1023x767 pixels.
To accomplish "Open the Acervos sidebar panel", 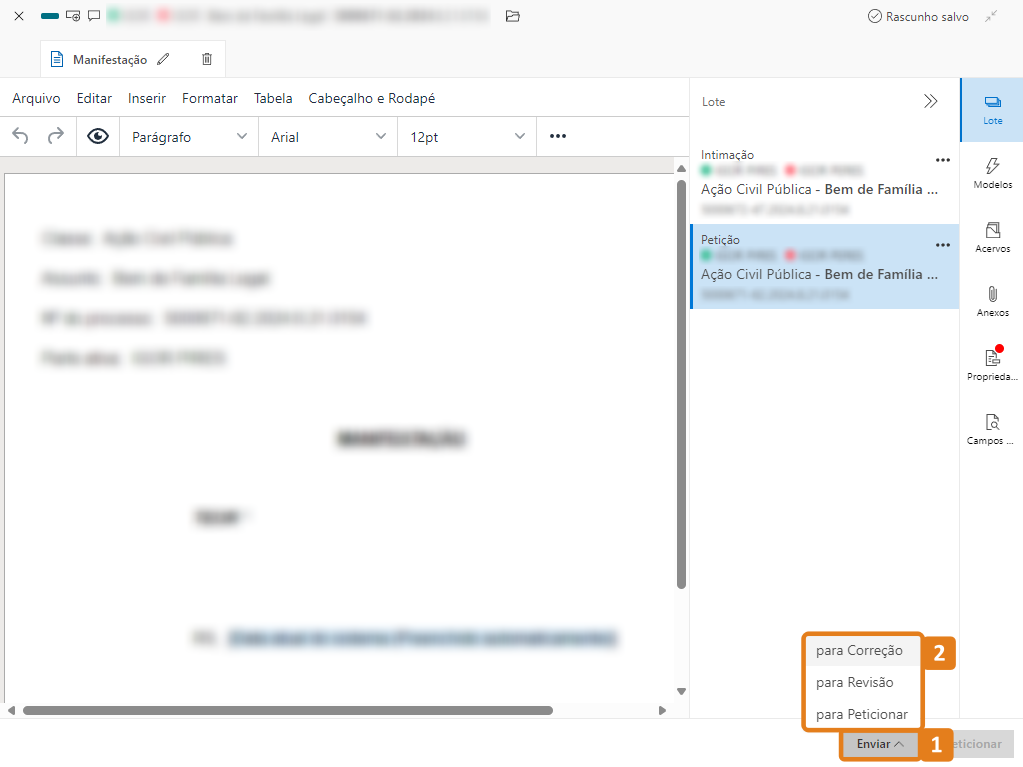I will [992, 237].
